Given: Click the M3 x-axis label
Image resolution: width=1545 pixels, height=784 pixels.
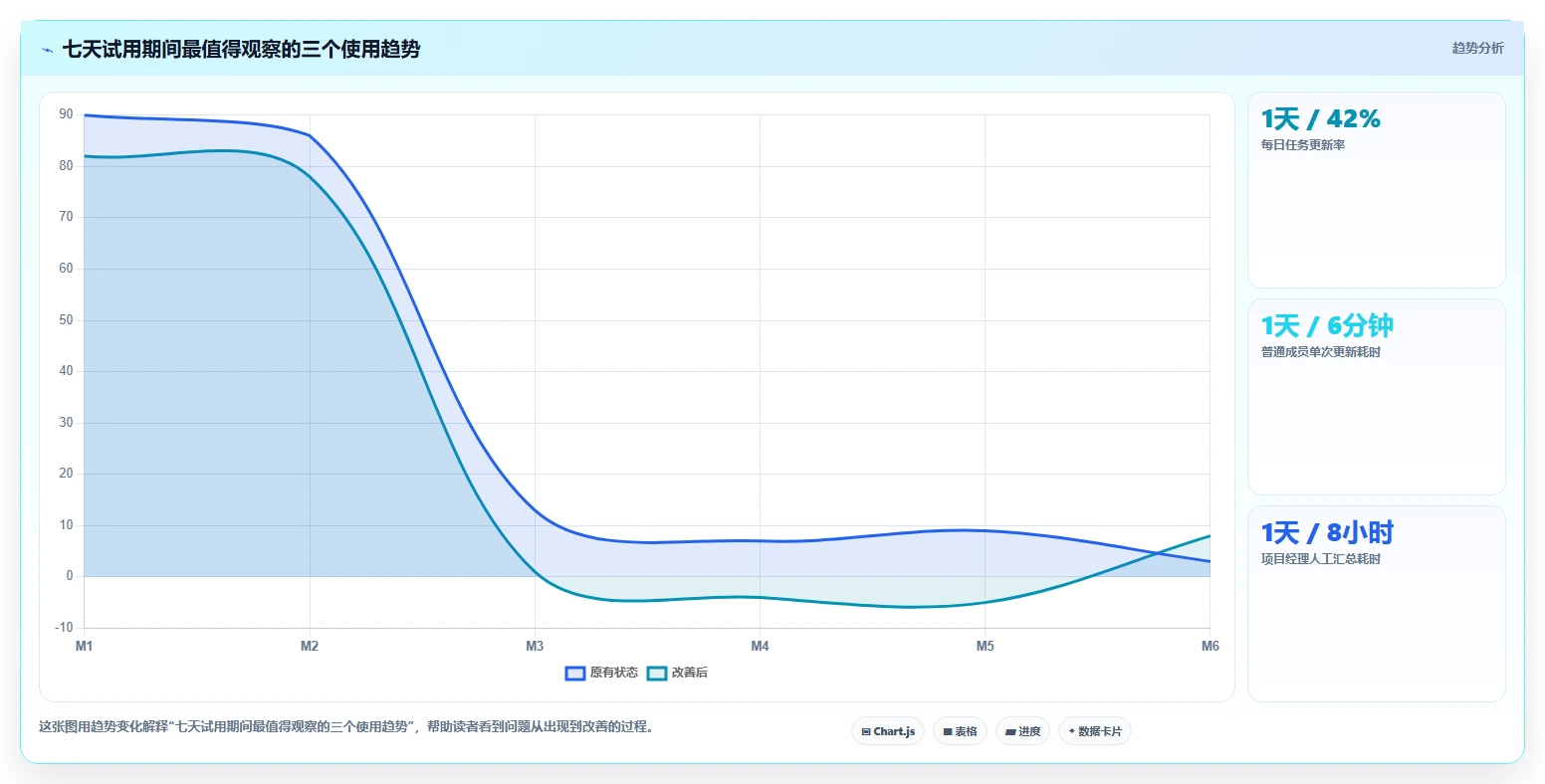Looking at the screenshot, I should tap(535, 647).
